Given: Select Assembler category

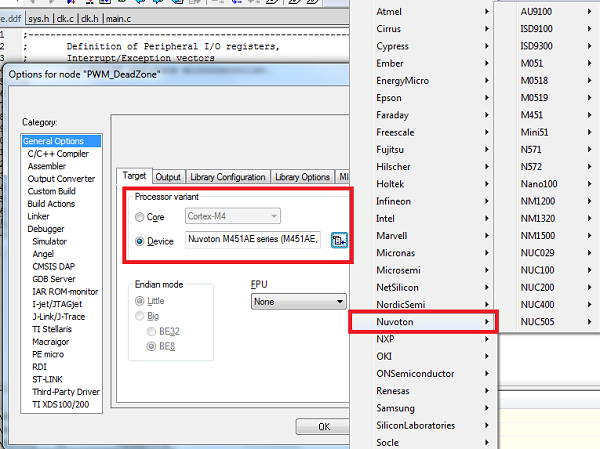Looking at the screenshot, I should 47,166.
